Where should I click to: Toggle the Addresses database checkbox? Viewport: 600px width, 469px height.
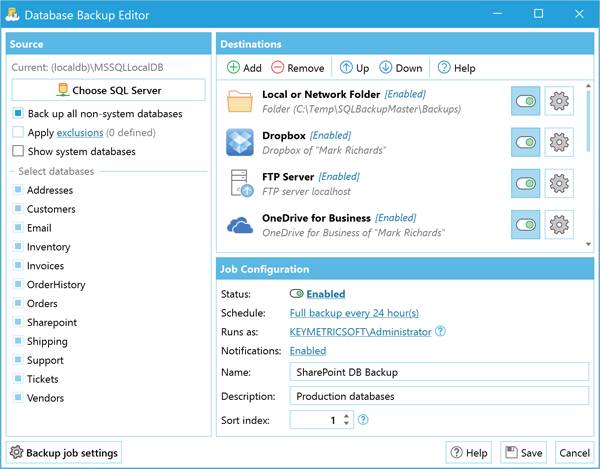18,189
